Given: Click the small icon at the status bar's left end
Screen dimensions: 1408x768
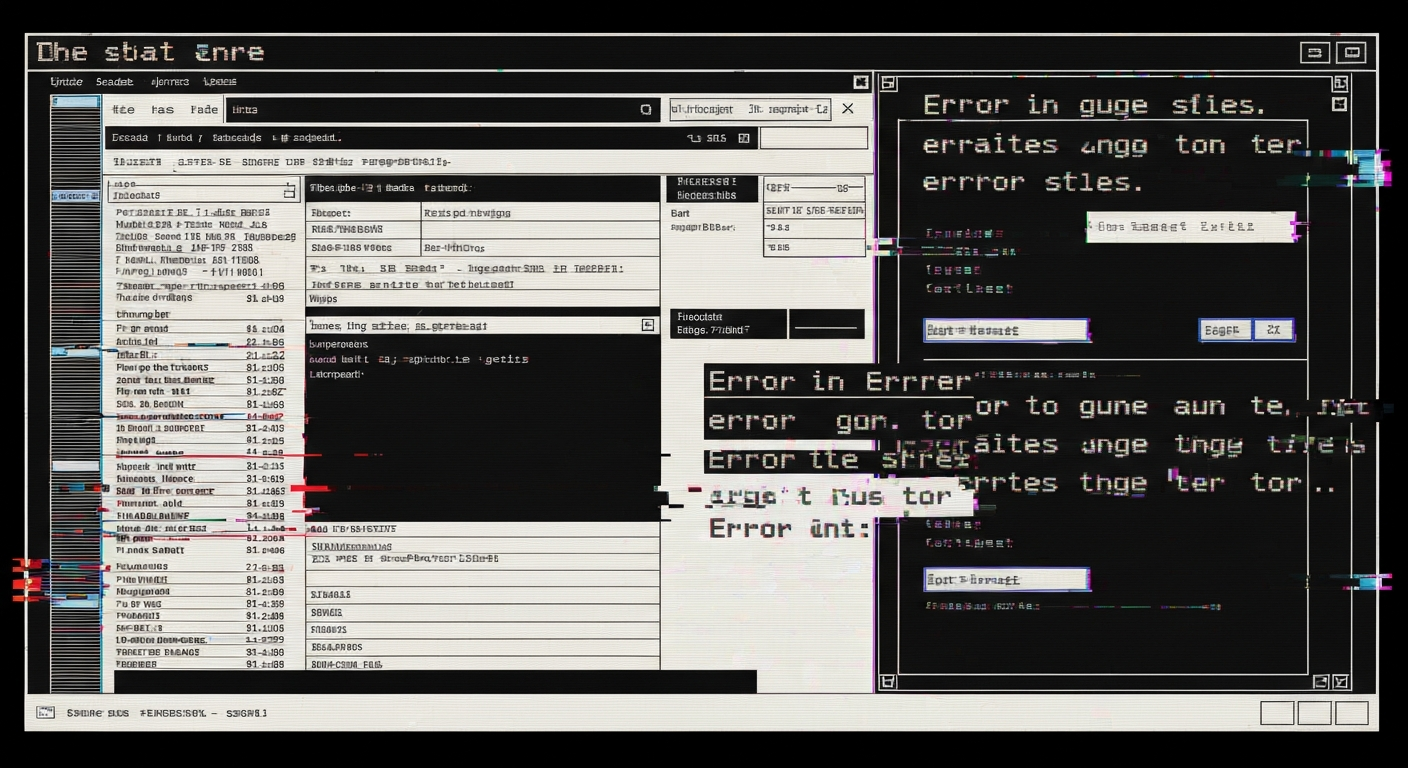Looking at the screenshot, I should pos(45,713).
